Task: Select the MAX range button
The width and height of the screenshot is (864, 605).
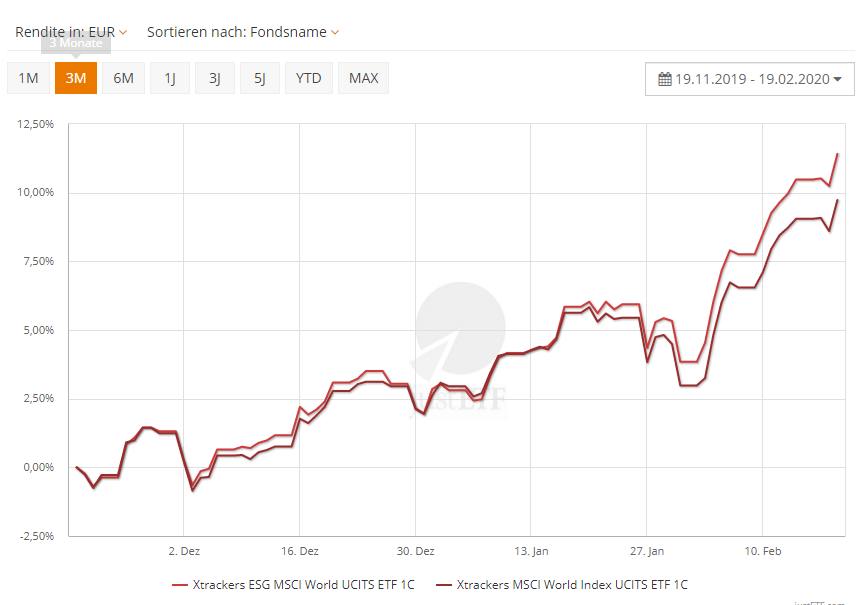Action: [x=363, y=78]
